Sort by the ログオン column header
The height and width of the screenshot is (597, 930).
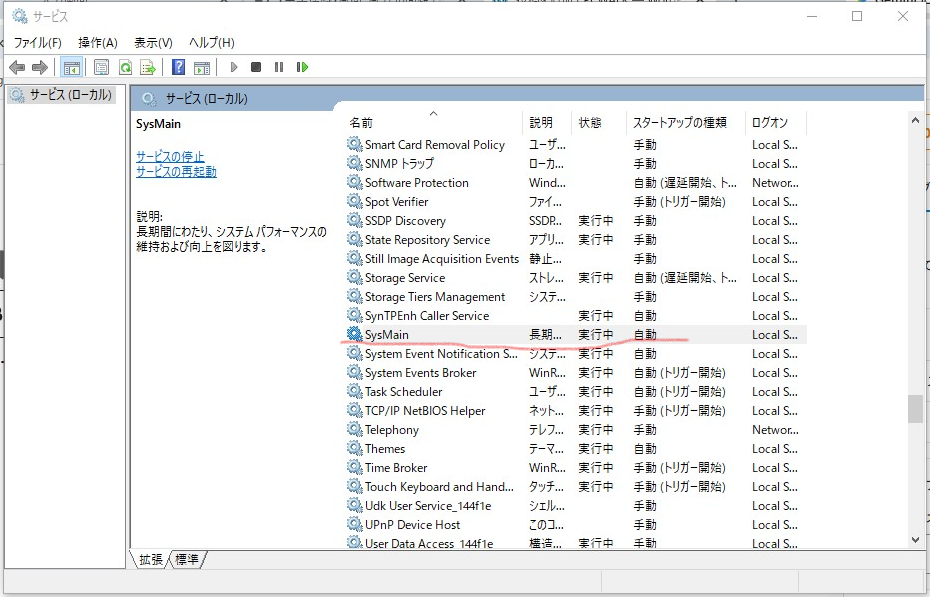pos(775,123)
